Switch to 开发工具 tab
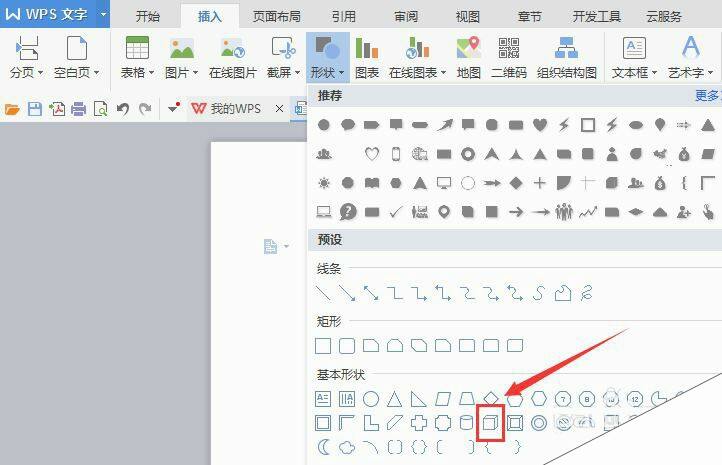722x465 pixels. (x=596, y=17)
